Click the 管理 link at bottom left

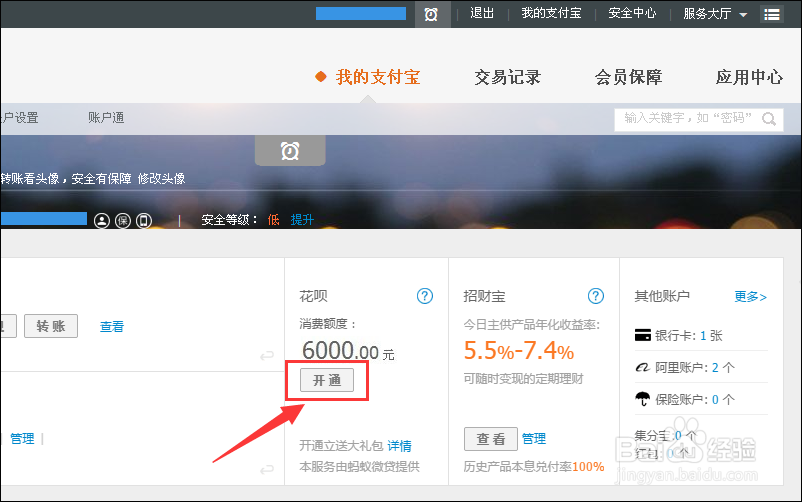click(x=22, y=439)
